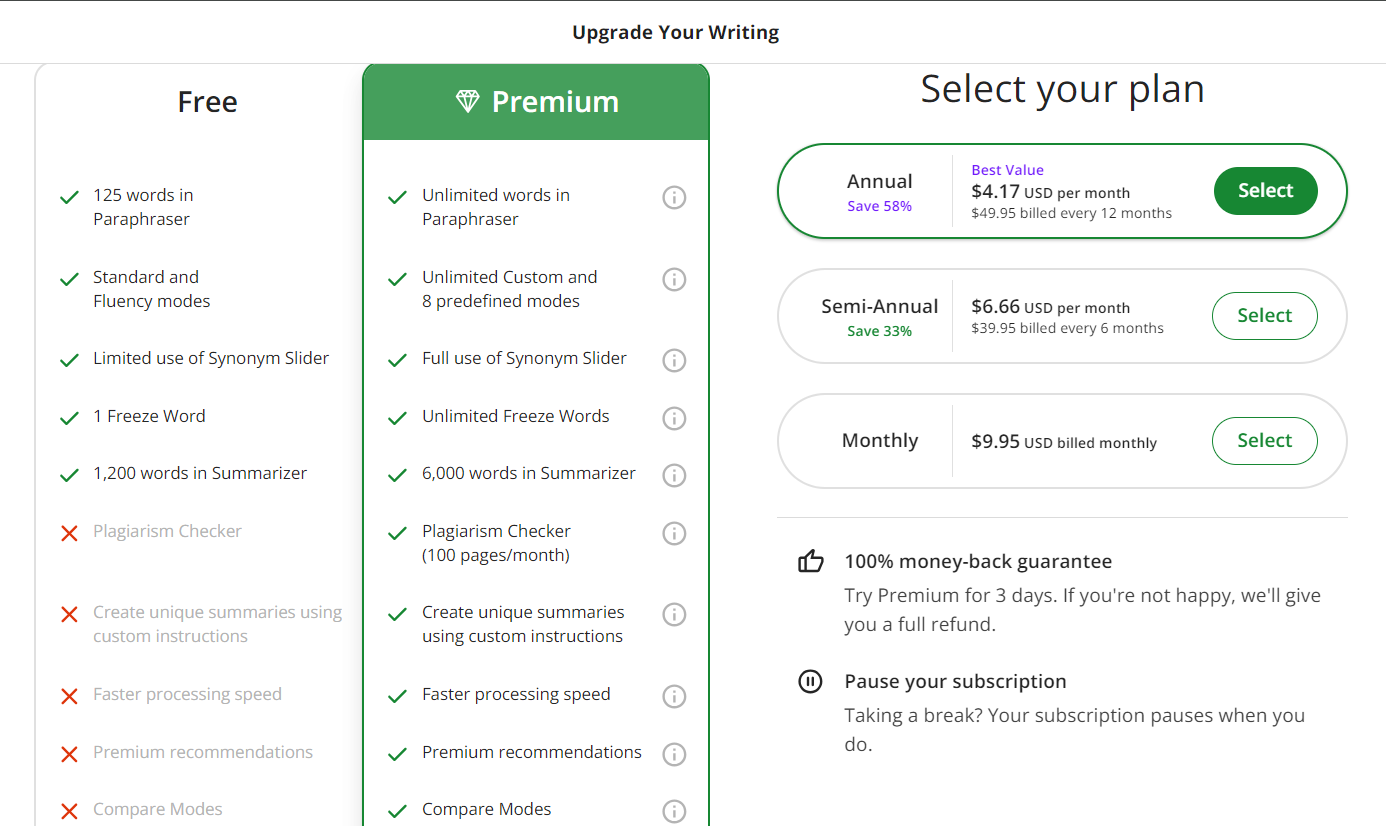Click info icon beside Unlimited Freeze Words
The image size is (1386, 826).
[x=675, y=418]
